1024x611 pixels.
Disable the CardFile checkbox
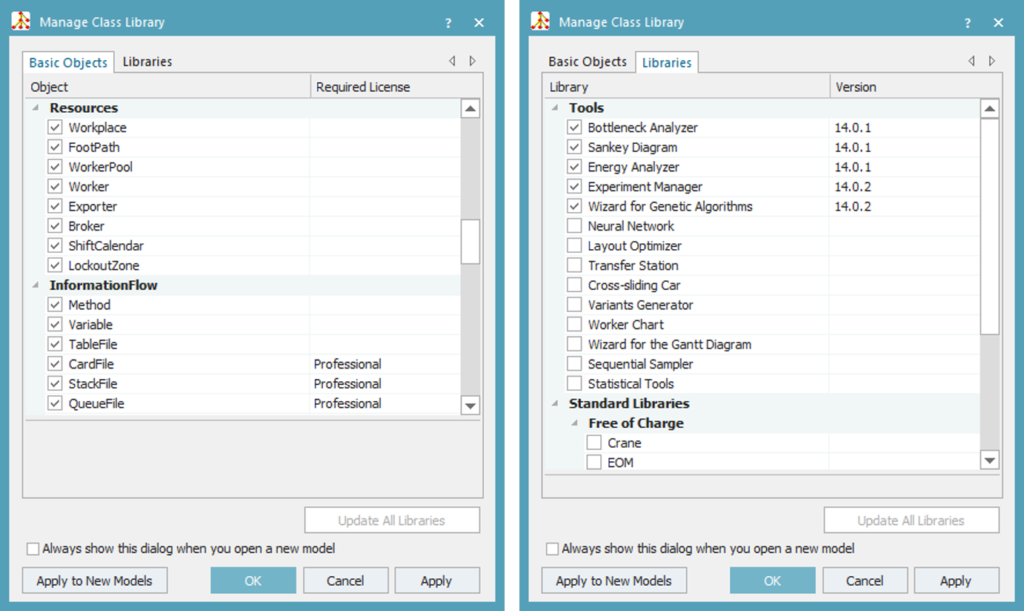(x=55, y=364)
